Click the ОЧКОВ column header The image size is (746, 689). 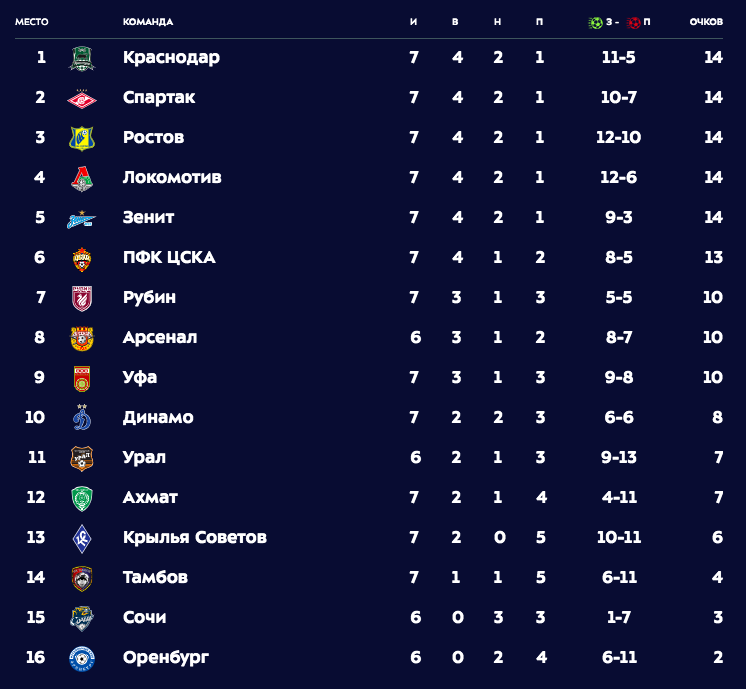(x=706, y=22)
